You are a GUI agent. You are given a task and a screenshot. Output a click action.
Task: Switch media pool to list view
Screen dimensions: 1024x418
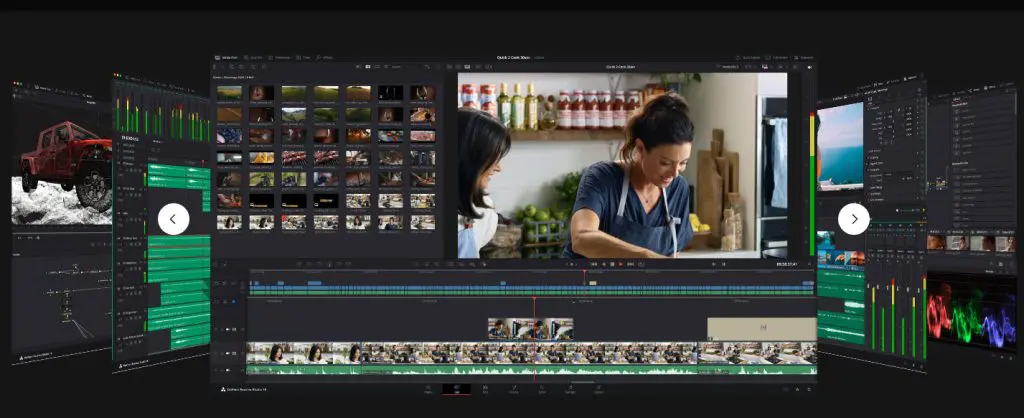(386, 67)
